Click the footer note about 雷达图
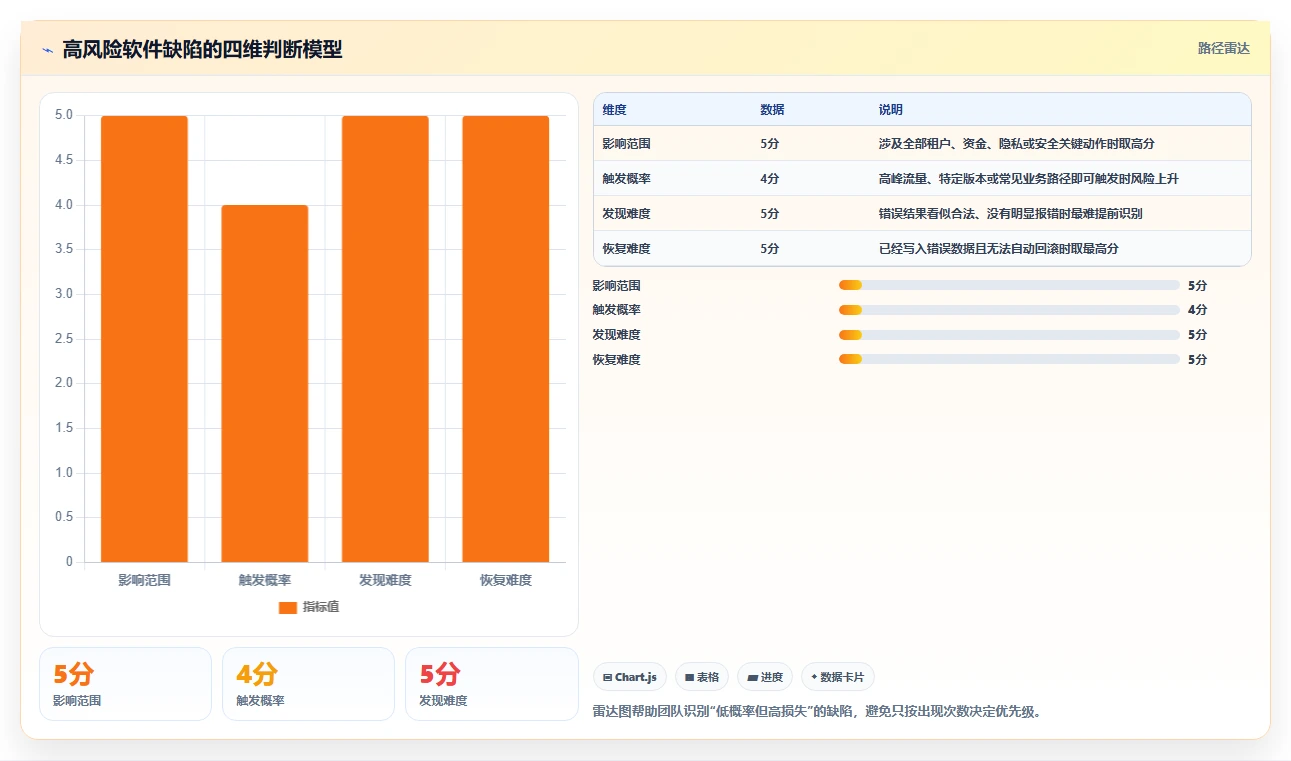The image size is (1291, 761). point(817,712)
